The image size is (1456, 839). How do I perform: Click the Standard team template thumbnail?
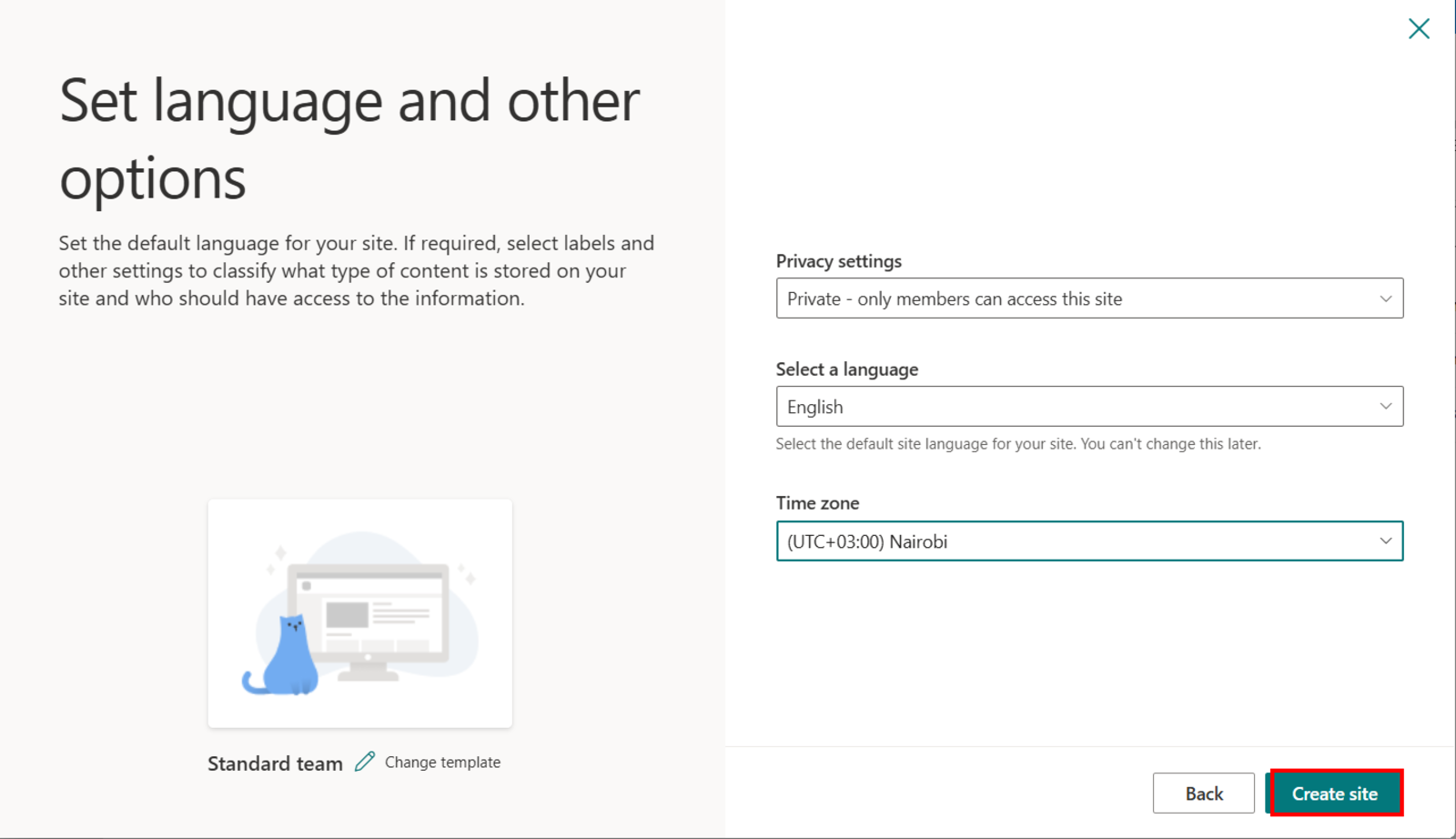click(x=359, y=612)
